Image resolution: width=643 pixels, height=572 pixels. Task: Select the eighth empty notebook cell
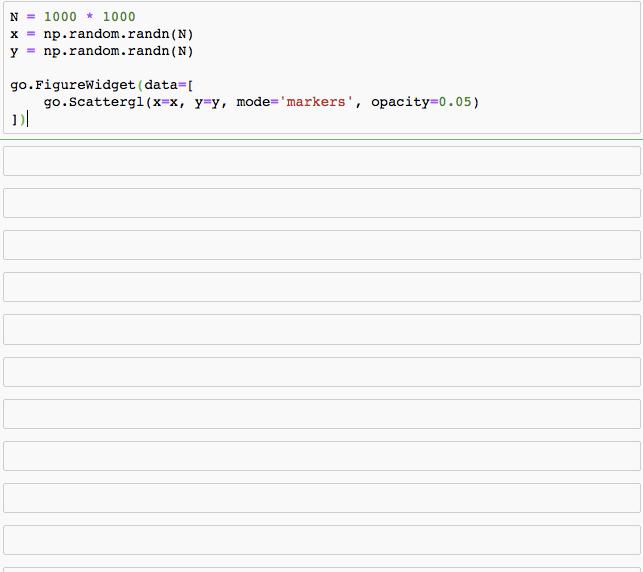[321, 456]
